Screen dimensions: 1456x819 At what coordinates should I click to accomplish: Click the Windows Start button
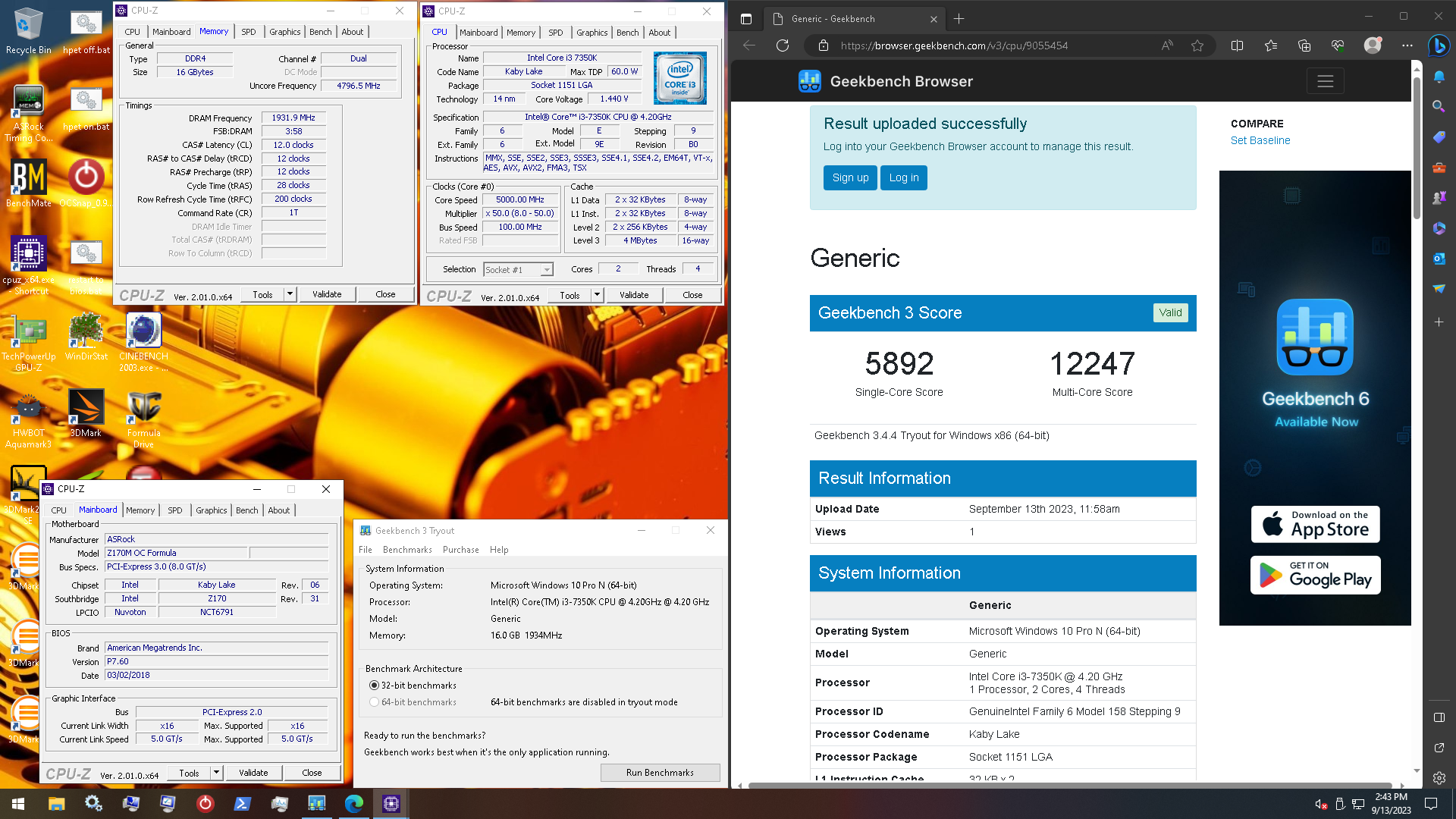pos(18,803)
